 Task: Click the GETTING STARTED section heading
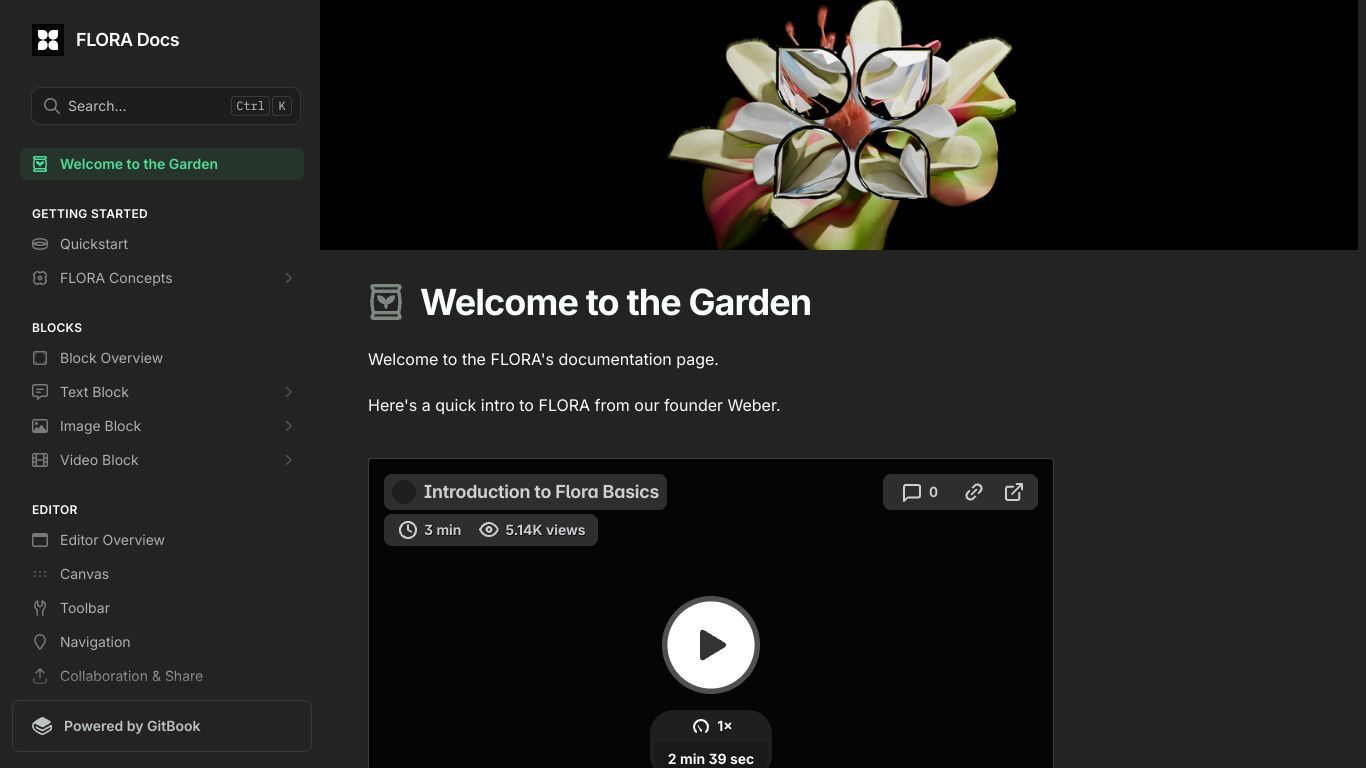tap(90, 214)
